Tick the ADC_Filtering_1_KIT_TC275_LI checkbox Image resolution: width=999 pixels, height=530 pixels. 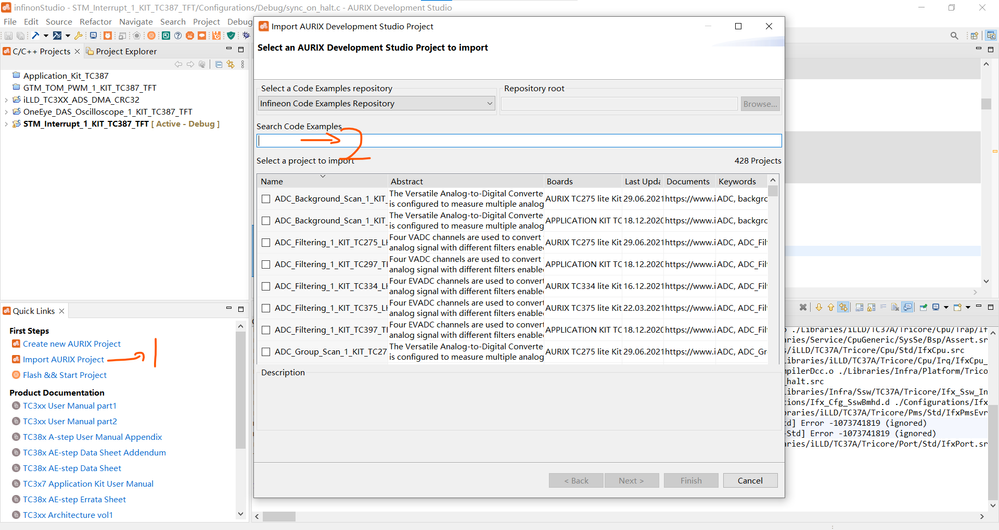click(266, 243)
